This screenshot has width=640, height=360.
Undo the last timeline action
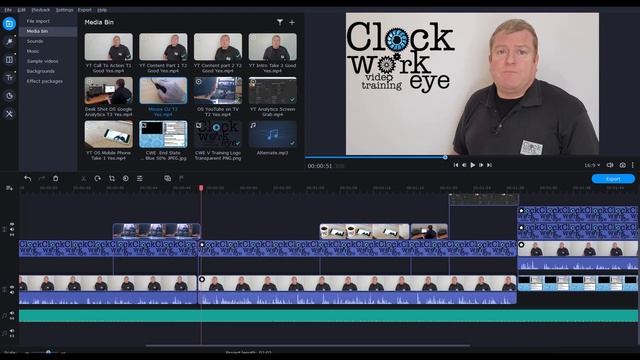[x=27, y=178]
